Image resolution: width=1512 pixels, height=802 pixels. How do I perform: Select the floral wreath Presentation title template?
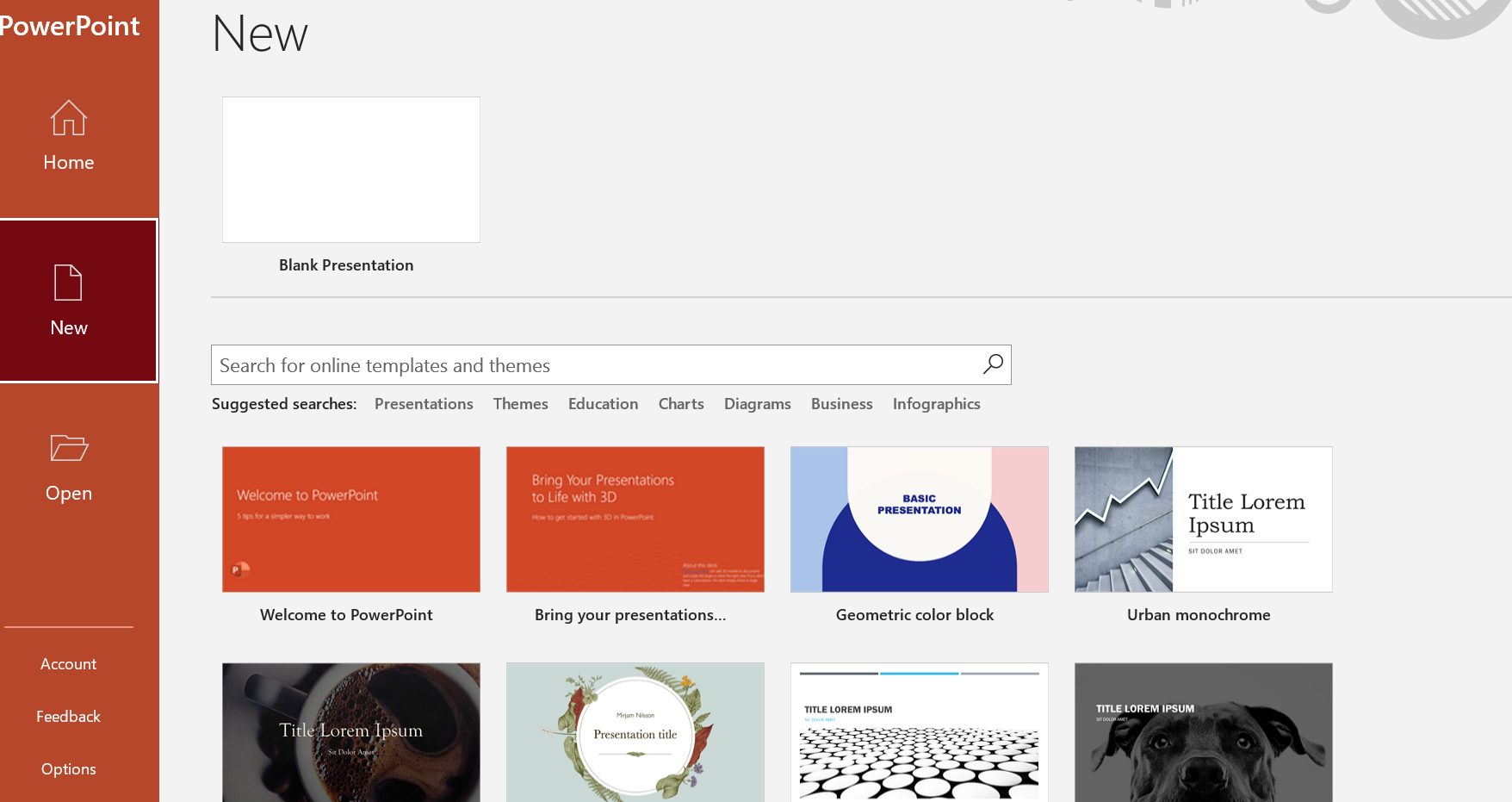click(635, 732)
